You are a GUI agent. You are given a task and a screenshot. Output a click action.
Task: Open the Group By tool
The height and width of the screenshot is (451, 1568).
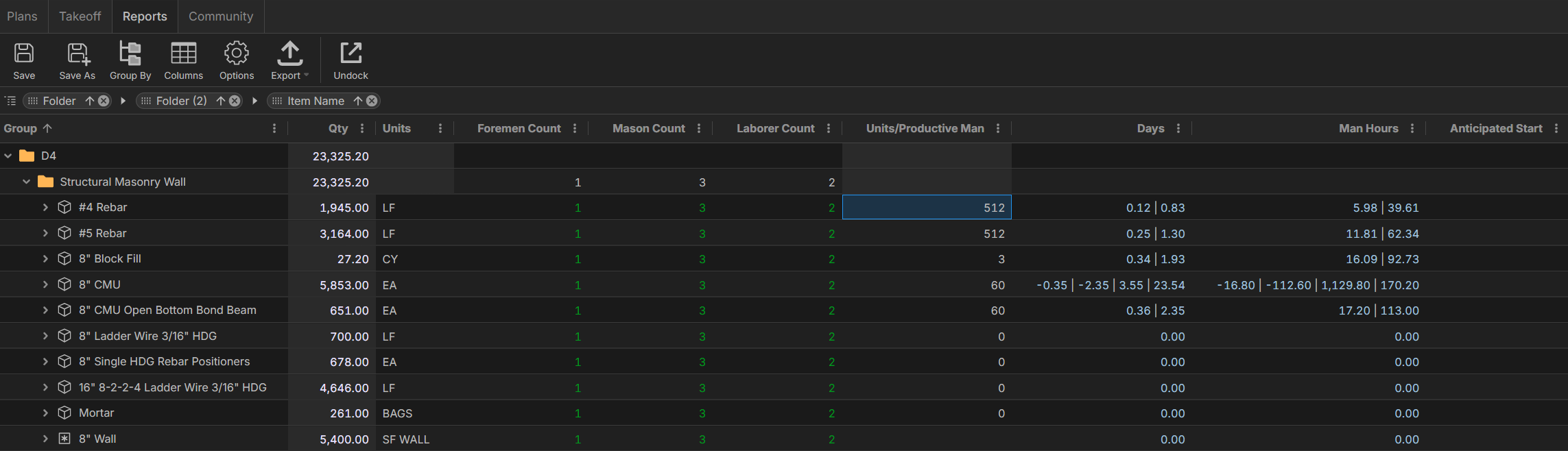point(130,60)
